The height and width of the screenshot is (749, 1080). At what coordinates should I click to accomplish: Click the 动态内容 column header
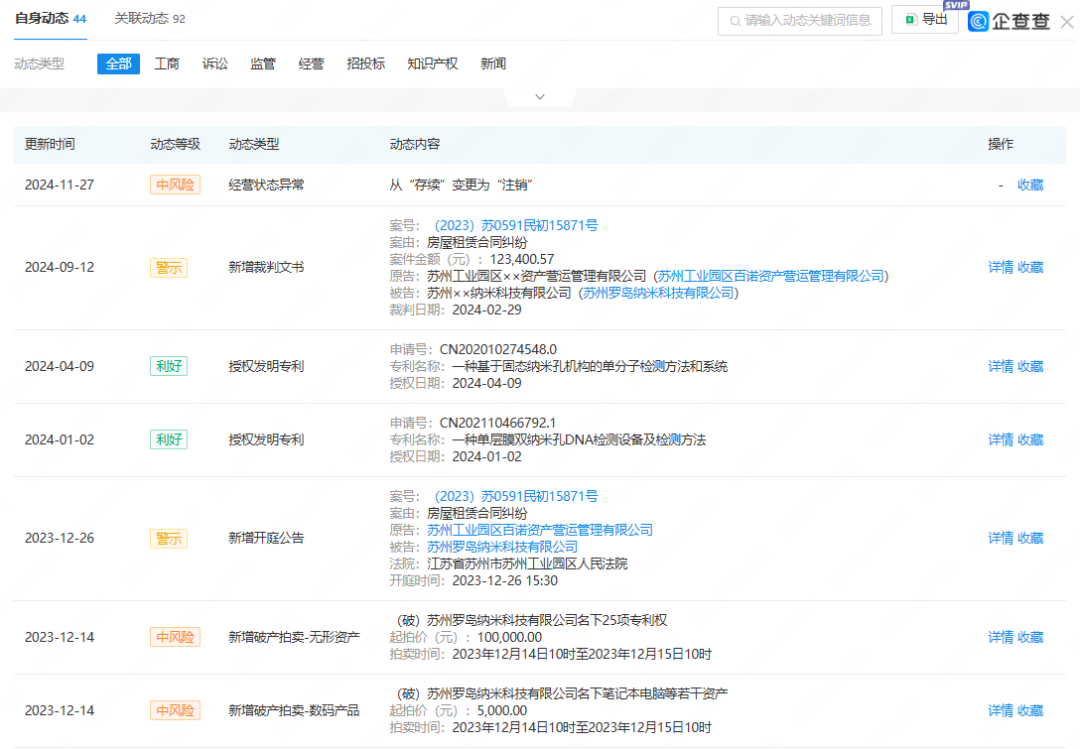coord(415,144)
